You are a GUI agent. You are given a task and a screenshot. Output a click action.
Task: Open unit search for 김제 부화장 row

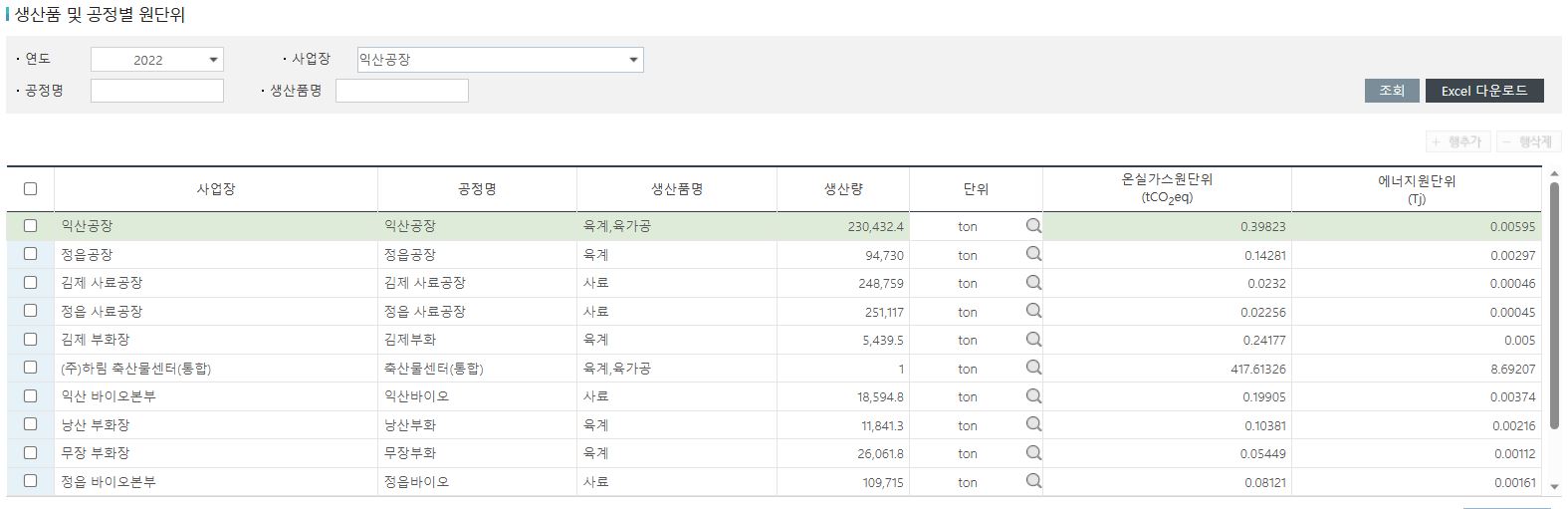[1033, 340]
